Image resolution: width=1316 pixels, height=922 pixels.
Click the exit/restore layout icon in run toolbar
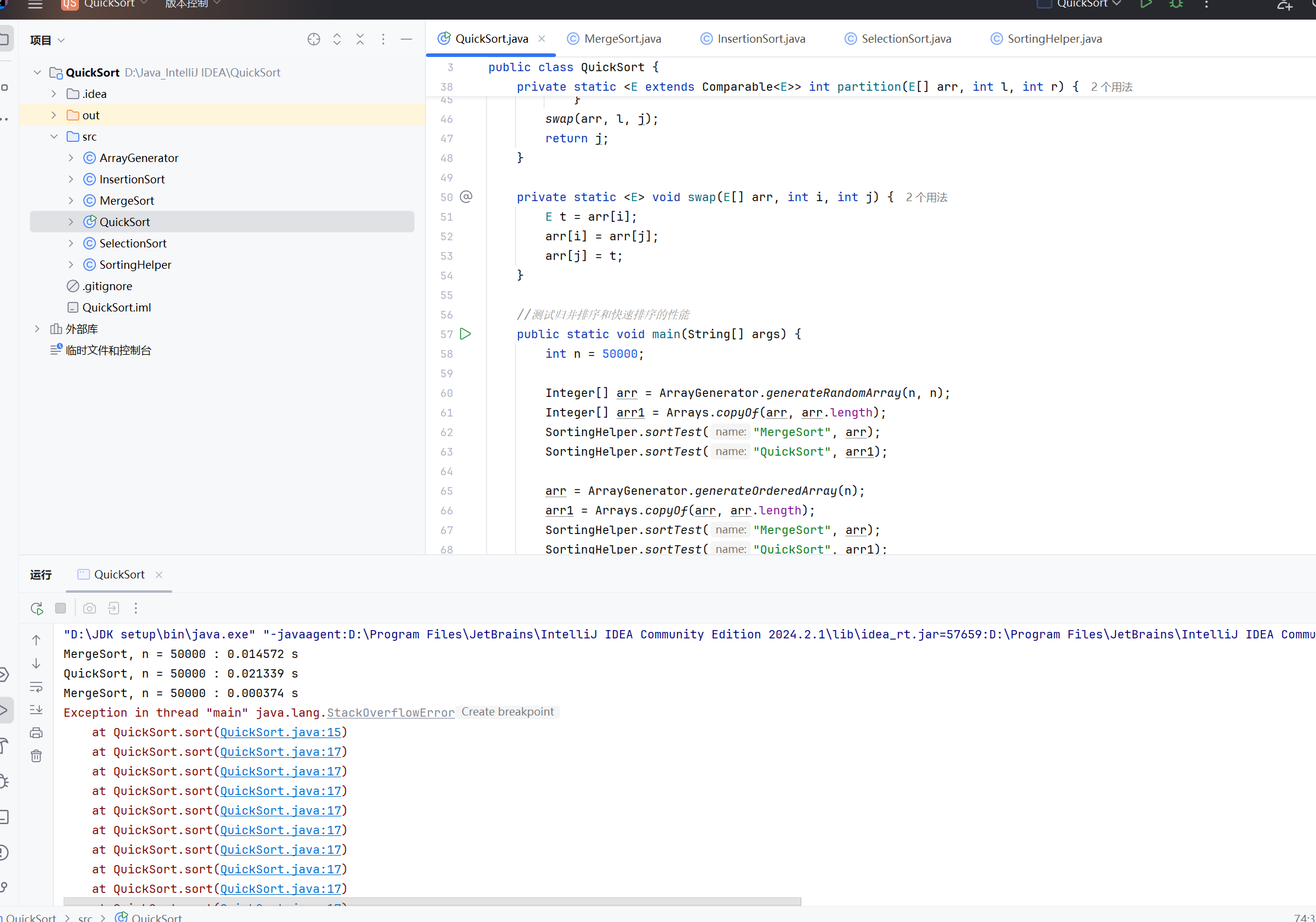(113, 608)
